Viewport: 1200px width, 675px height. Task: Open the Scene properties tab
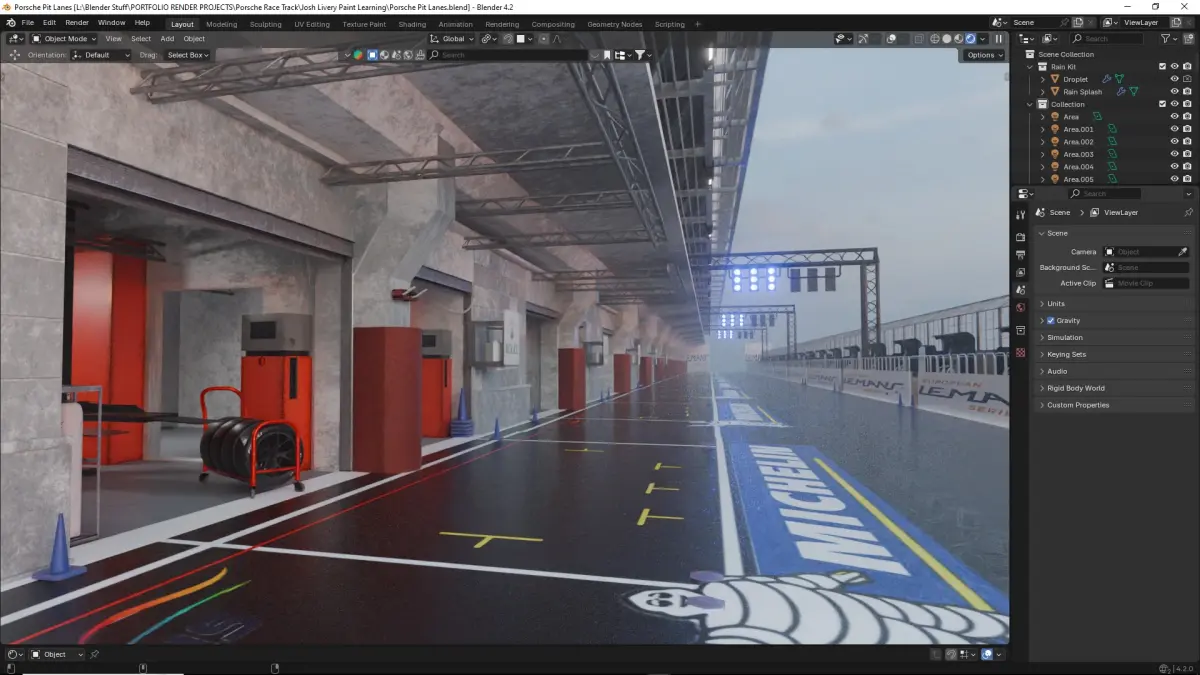(1020, 290)
